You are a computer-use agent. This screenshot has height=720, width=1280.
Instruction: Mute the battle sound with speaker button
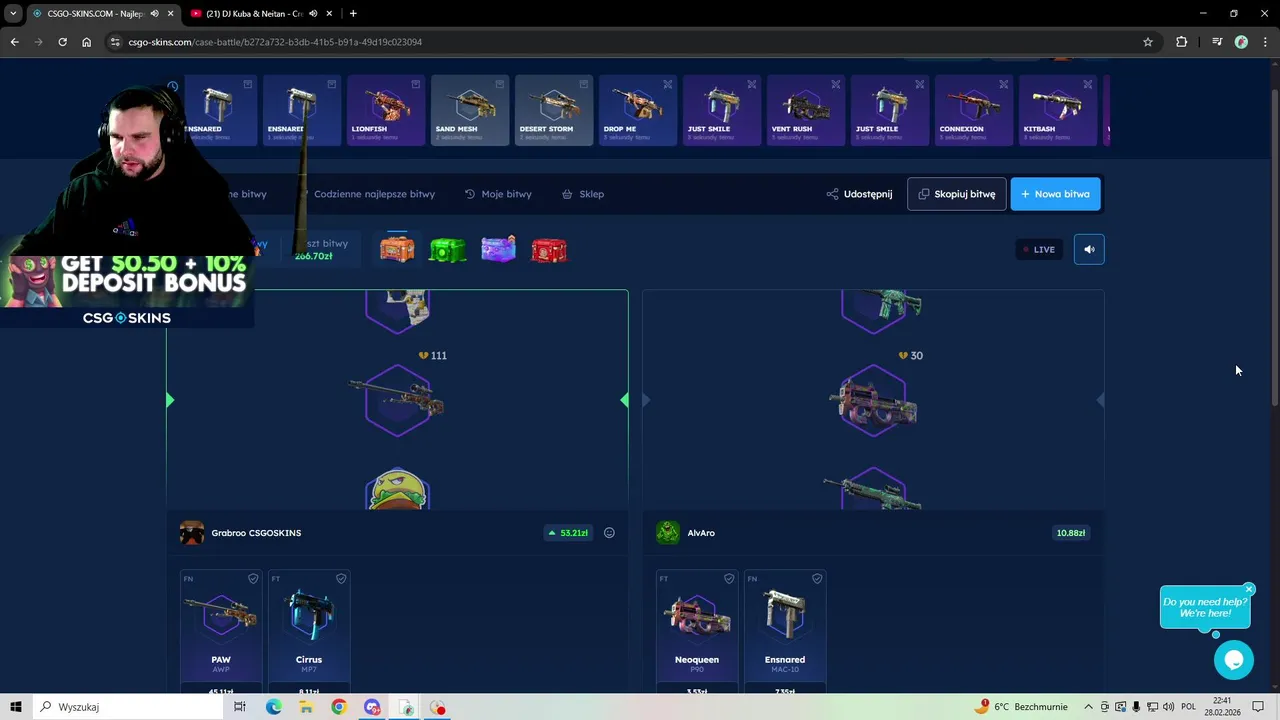coord(1089,249)
